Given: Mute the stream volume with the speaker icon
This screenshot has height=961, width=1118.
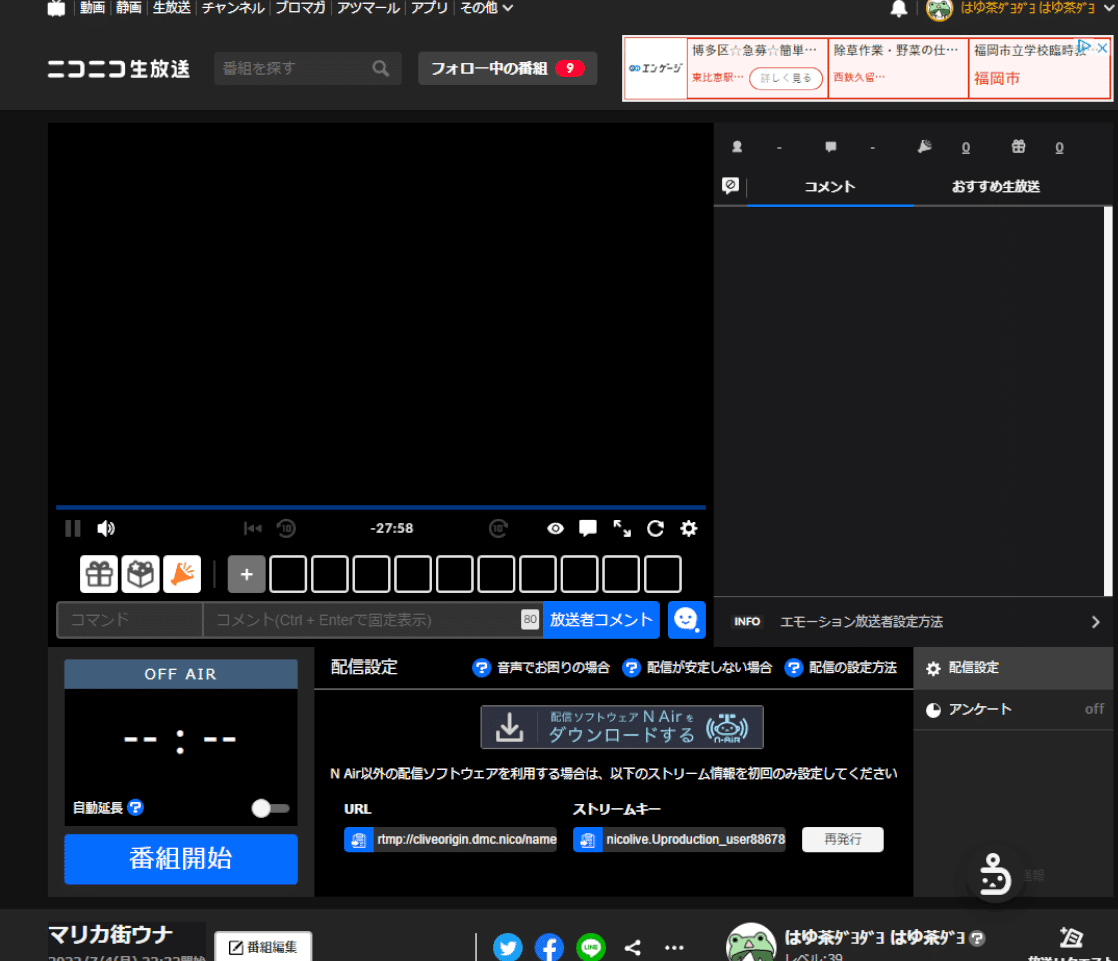Looking at the screenshot, I should click(x=106, y=528).
